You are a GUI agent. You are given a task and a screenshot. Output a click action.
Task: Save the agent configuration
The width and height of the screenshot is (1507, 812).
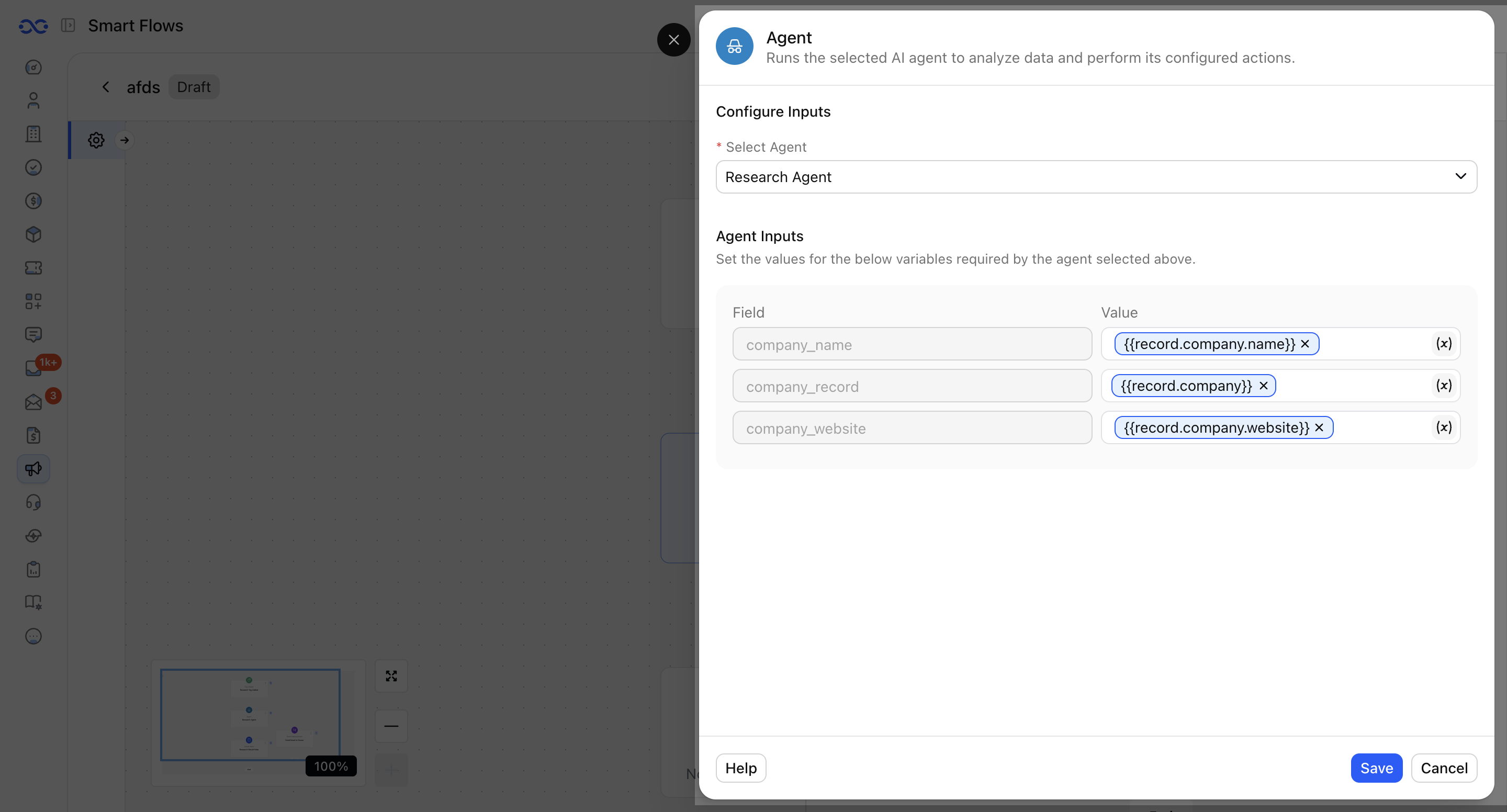coord(1376,768)
